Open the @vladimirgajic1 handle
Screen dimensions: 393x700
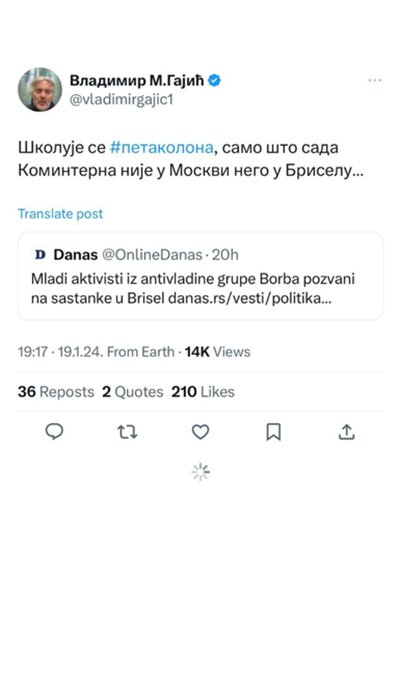(x=121, y=100)
